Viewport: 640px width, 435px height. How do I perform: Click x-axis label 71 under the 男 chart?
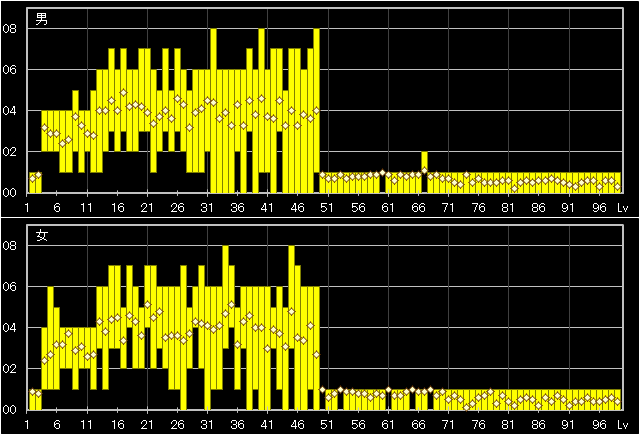[x=448, y=208]
